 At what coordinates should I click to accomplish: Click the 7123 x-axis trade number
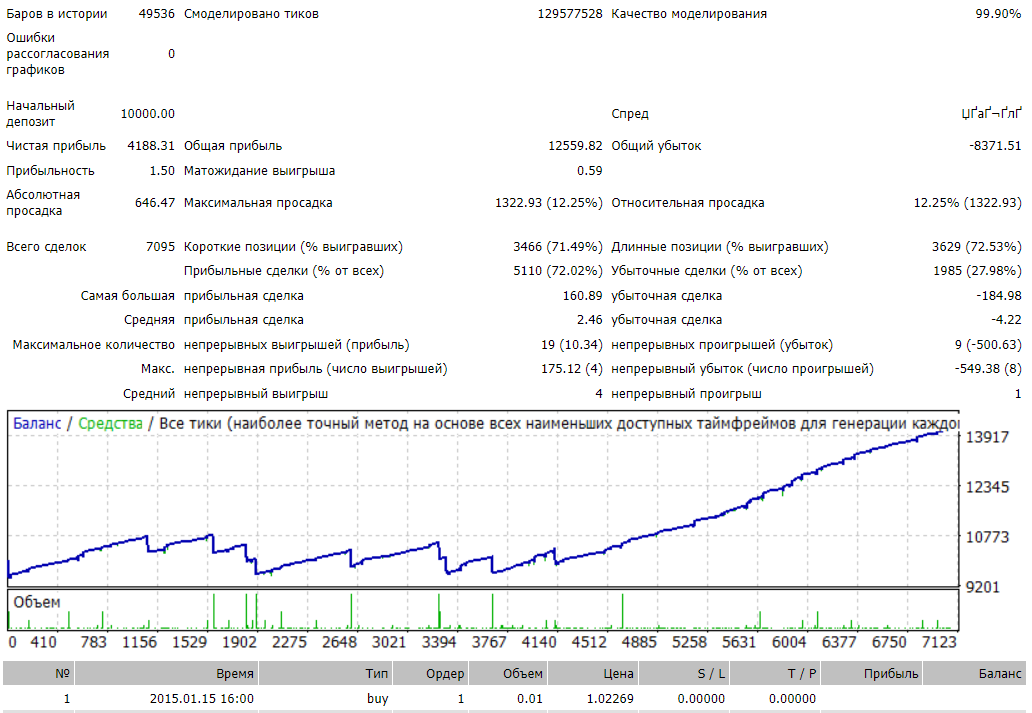coord(939,642)
